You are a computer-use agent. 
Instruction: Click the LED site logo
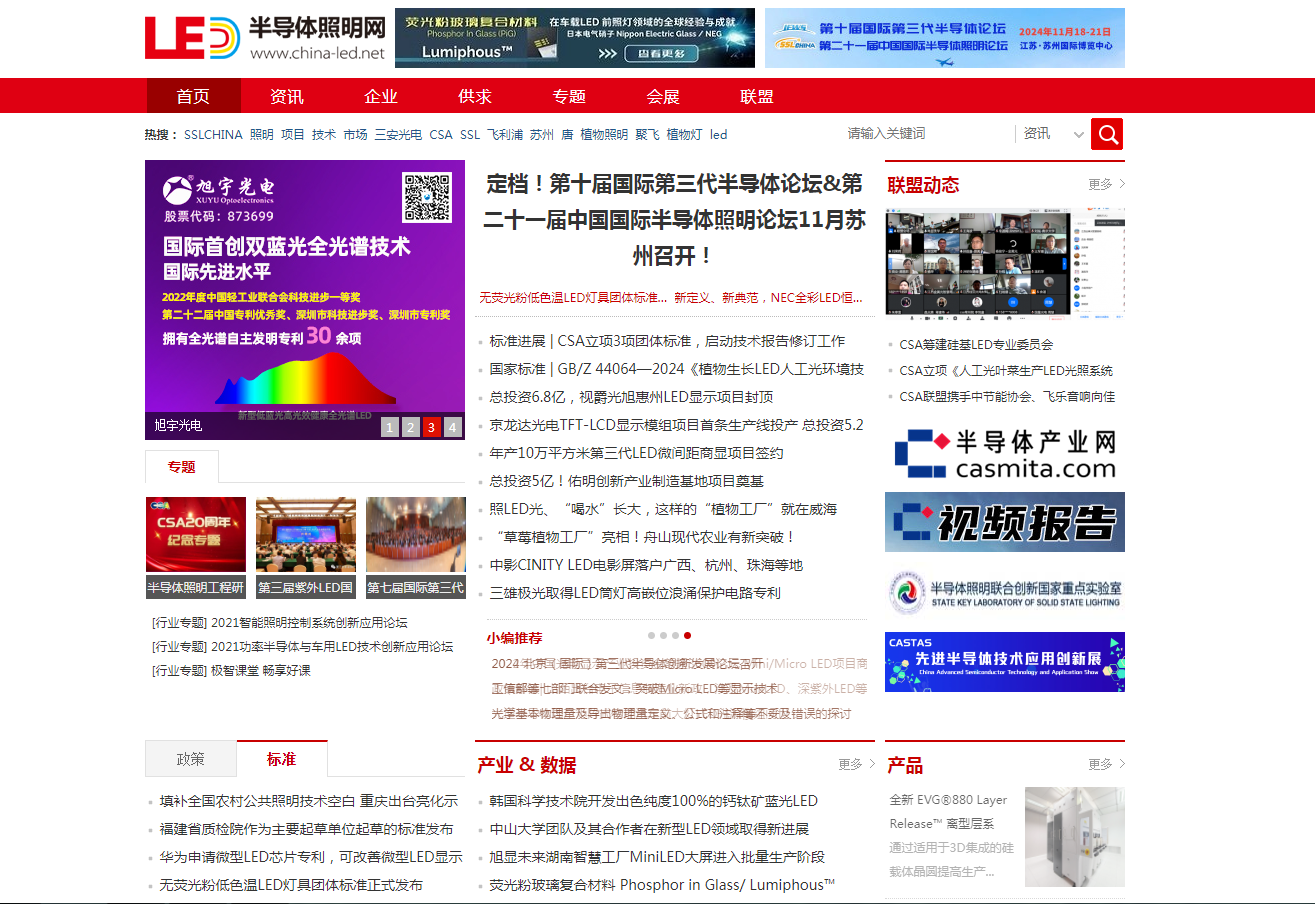[265, 38]
